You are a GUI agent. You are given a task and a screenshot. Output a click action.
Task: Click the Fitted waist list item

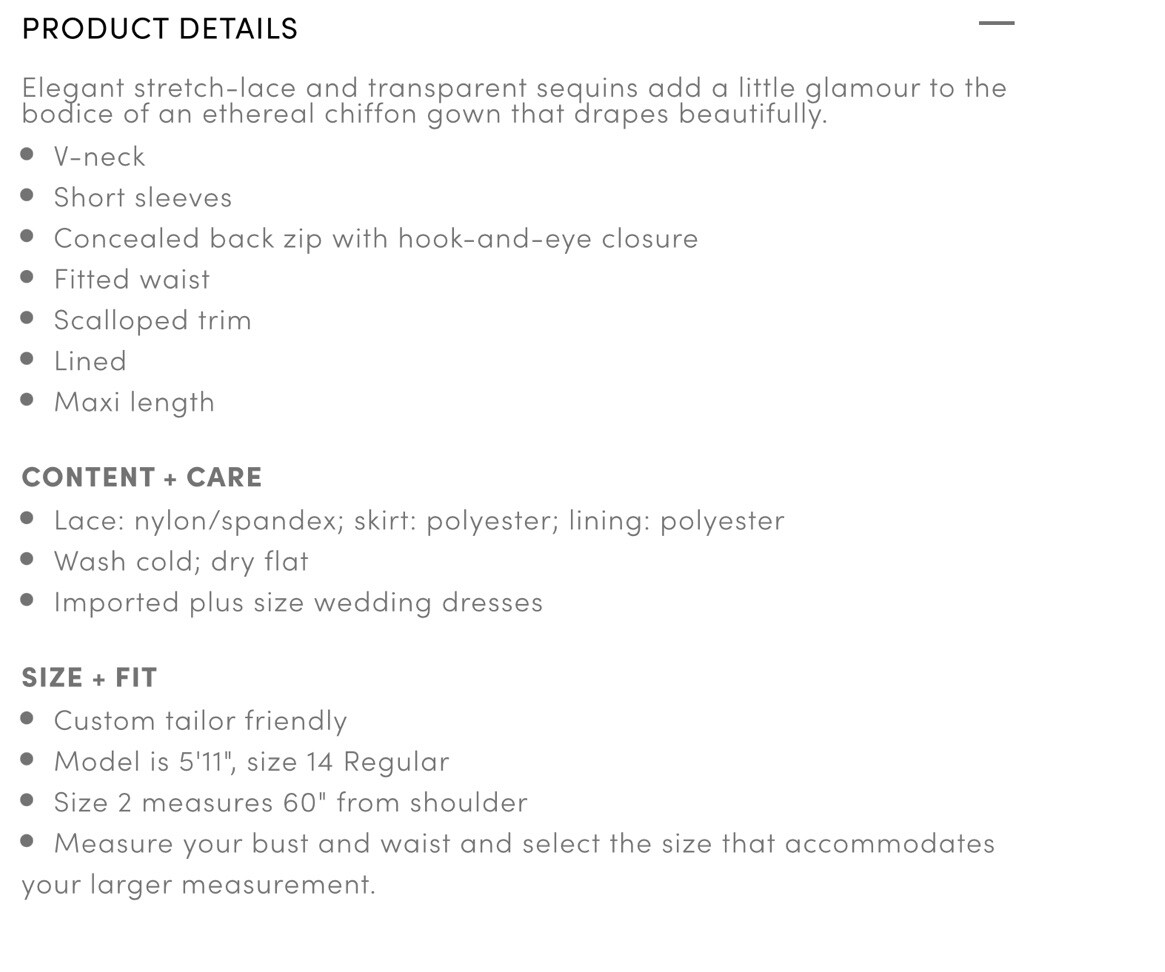point(132,279)
